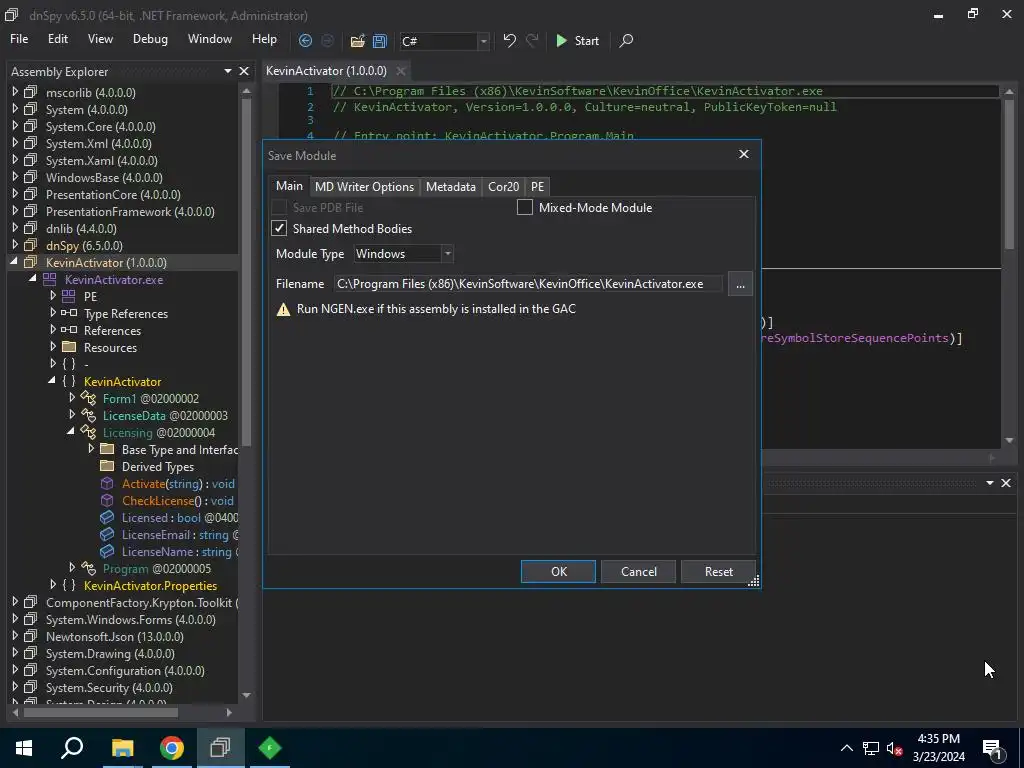Image resolution: width=1024 pixels, height=768 pixels.
Task: Click into the Filename path field
Action: [528, 284]
